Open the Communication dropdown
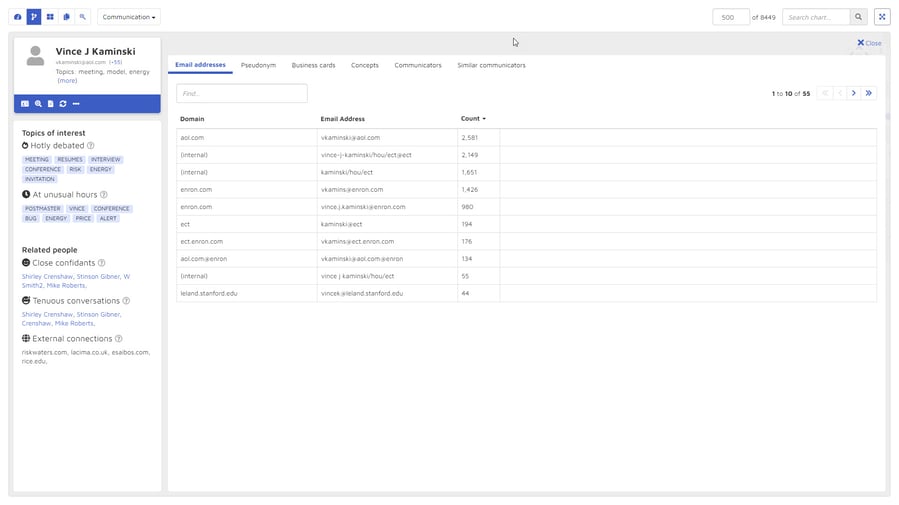Viewport: 899px width, 505px height. click(x=129, y=17)
